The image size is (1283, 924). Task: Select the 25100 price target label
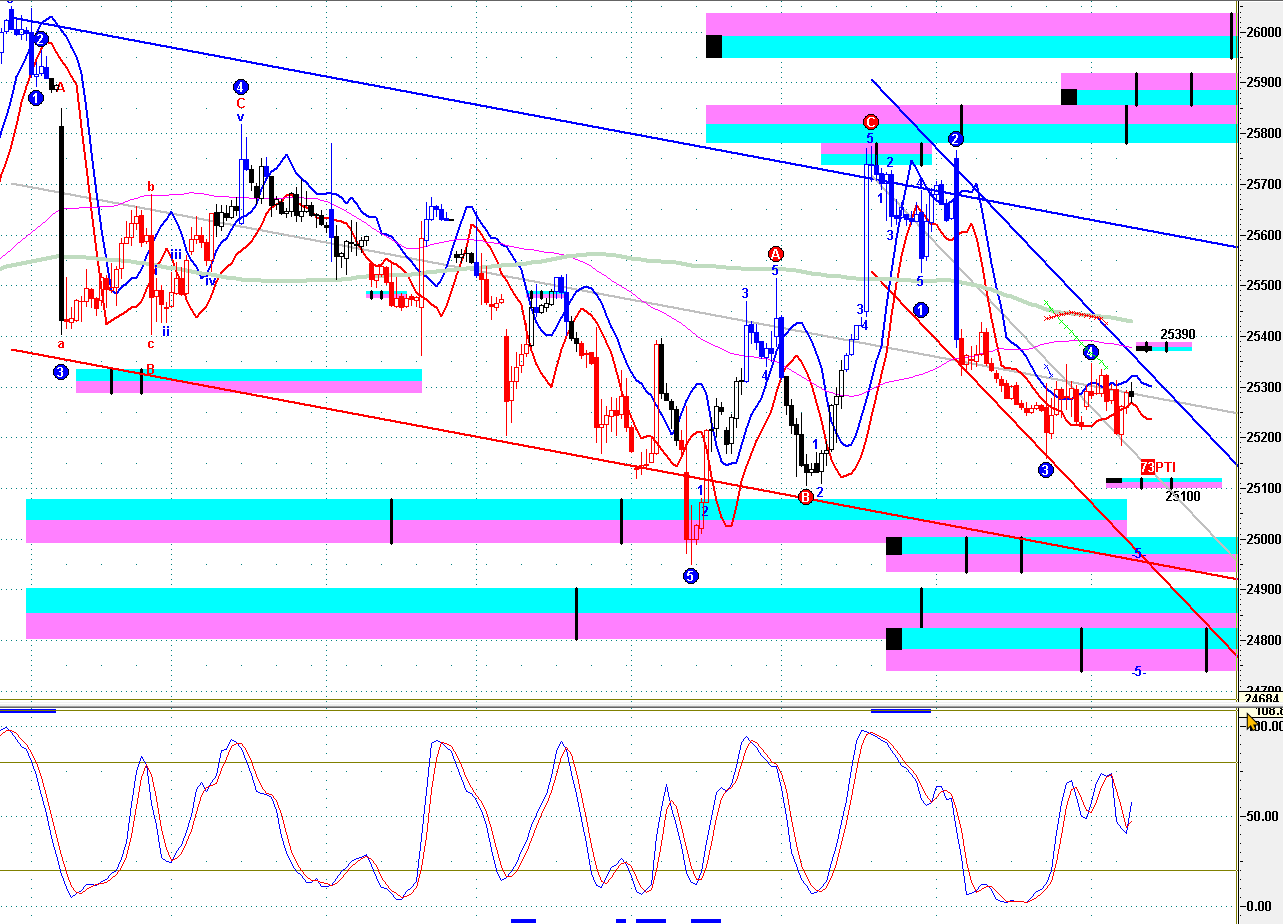pos(1183,496)
